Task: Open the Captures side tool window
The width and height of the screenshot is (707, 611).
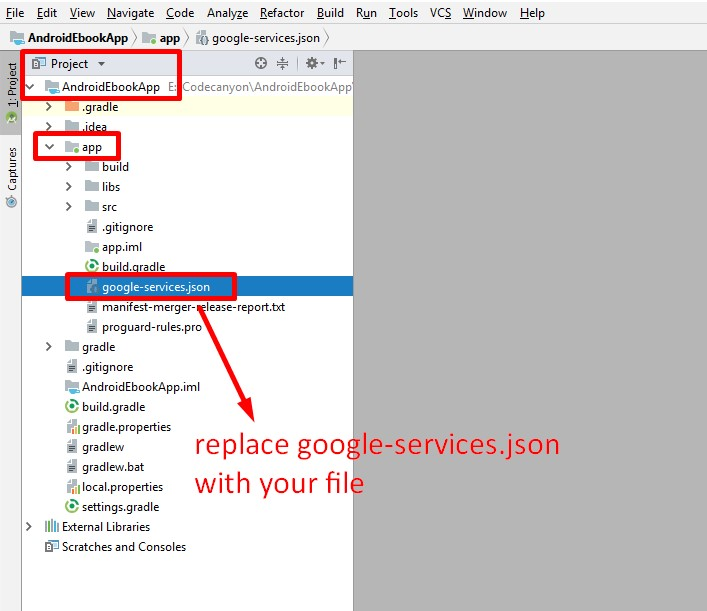Action: (11, 176)
